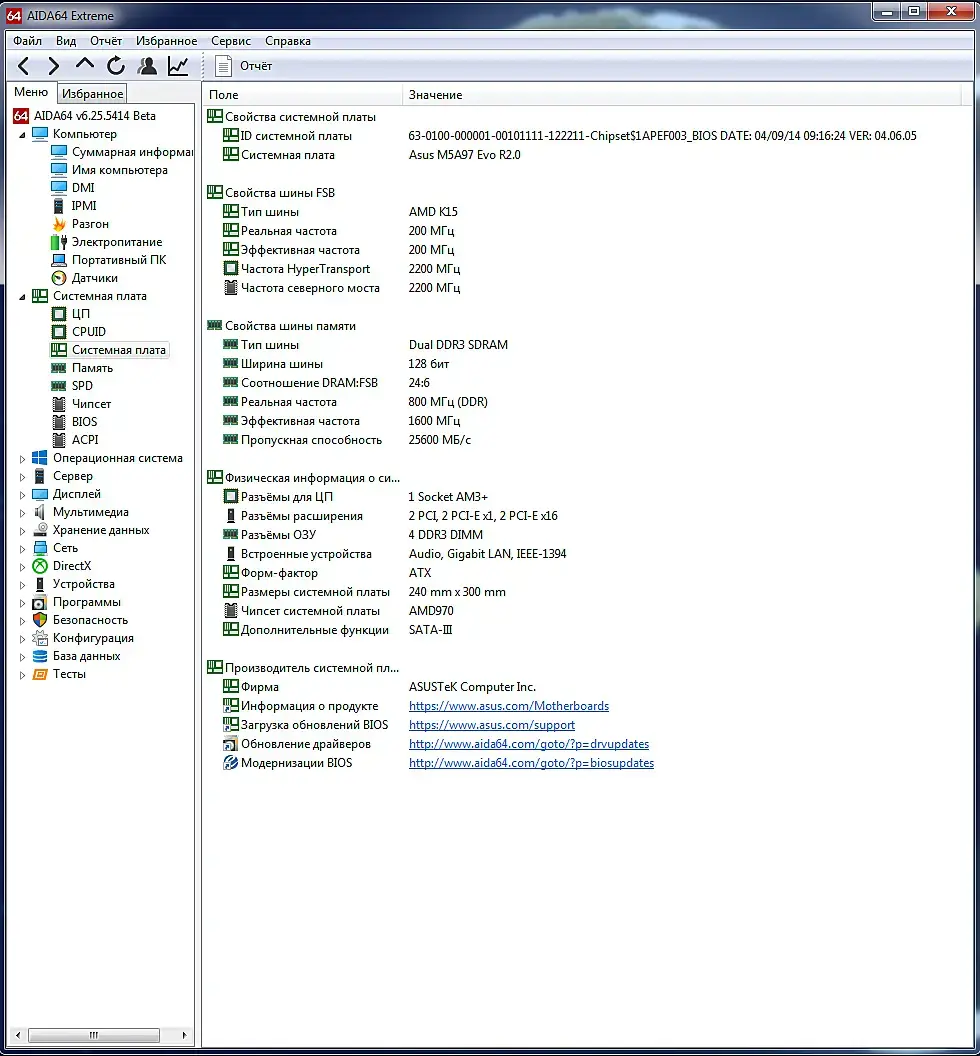980x1056 pixels.
Task: Open the user silhouette toolbar icon
Action: coord(147,66)
